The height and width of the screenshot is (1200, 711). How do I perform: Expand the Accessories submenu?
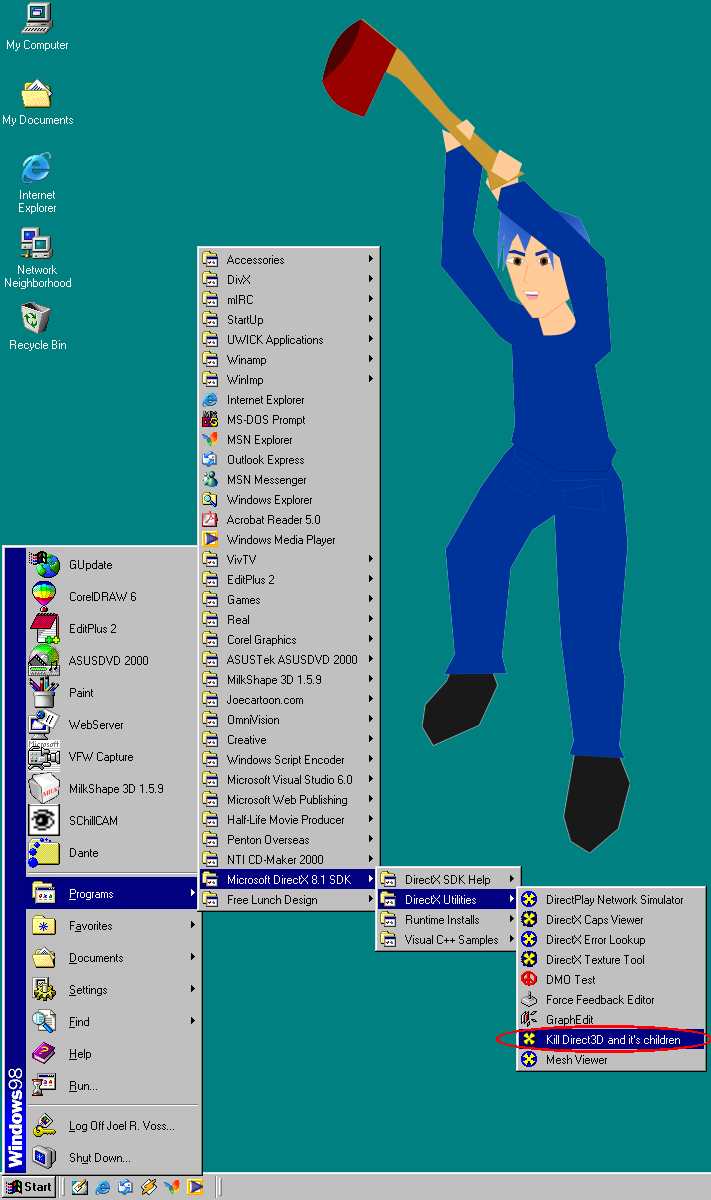[289, 260]
